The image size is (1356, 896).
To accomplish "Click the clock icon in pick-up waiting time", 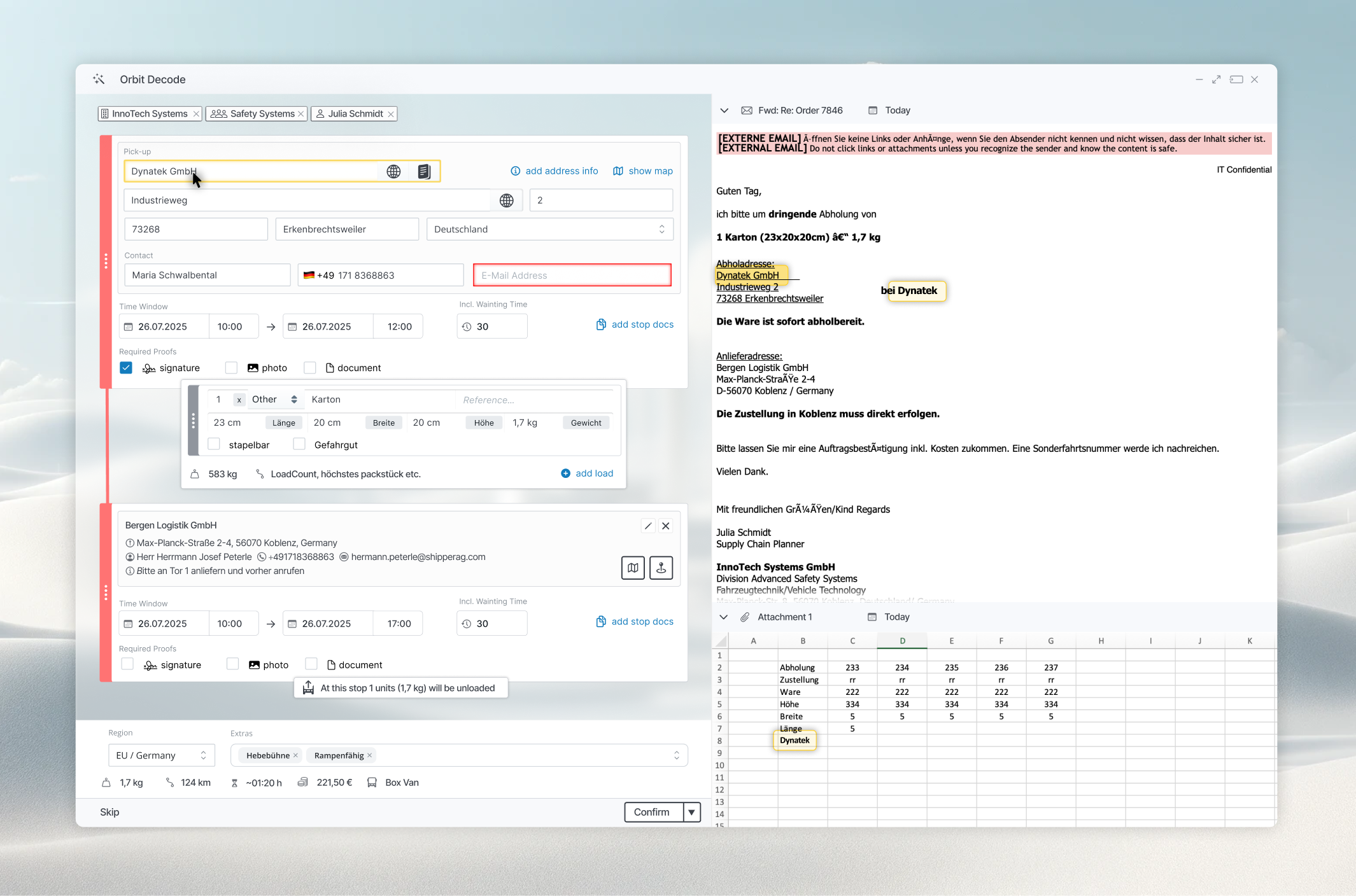I will tap(467, 326).
